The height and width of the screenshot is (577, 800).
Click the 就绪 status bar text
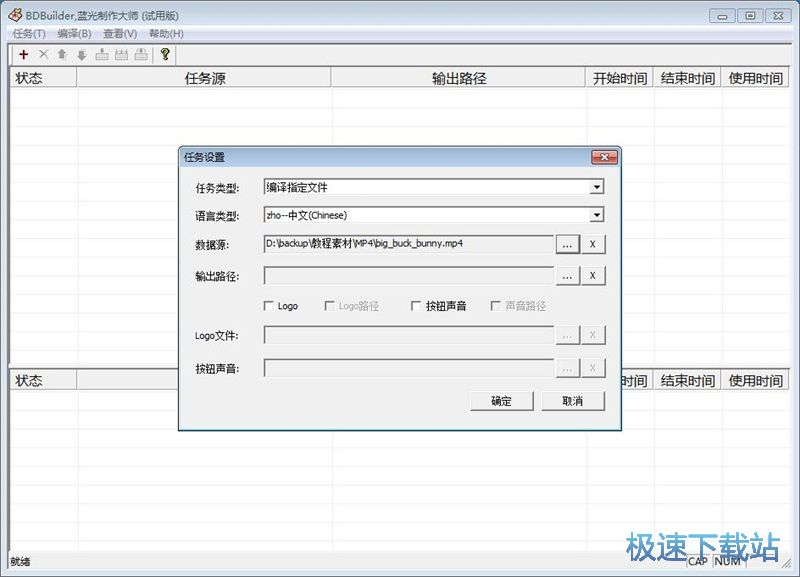coord(20,561)
